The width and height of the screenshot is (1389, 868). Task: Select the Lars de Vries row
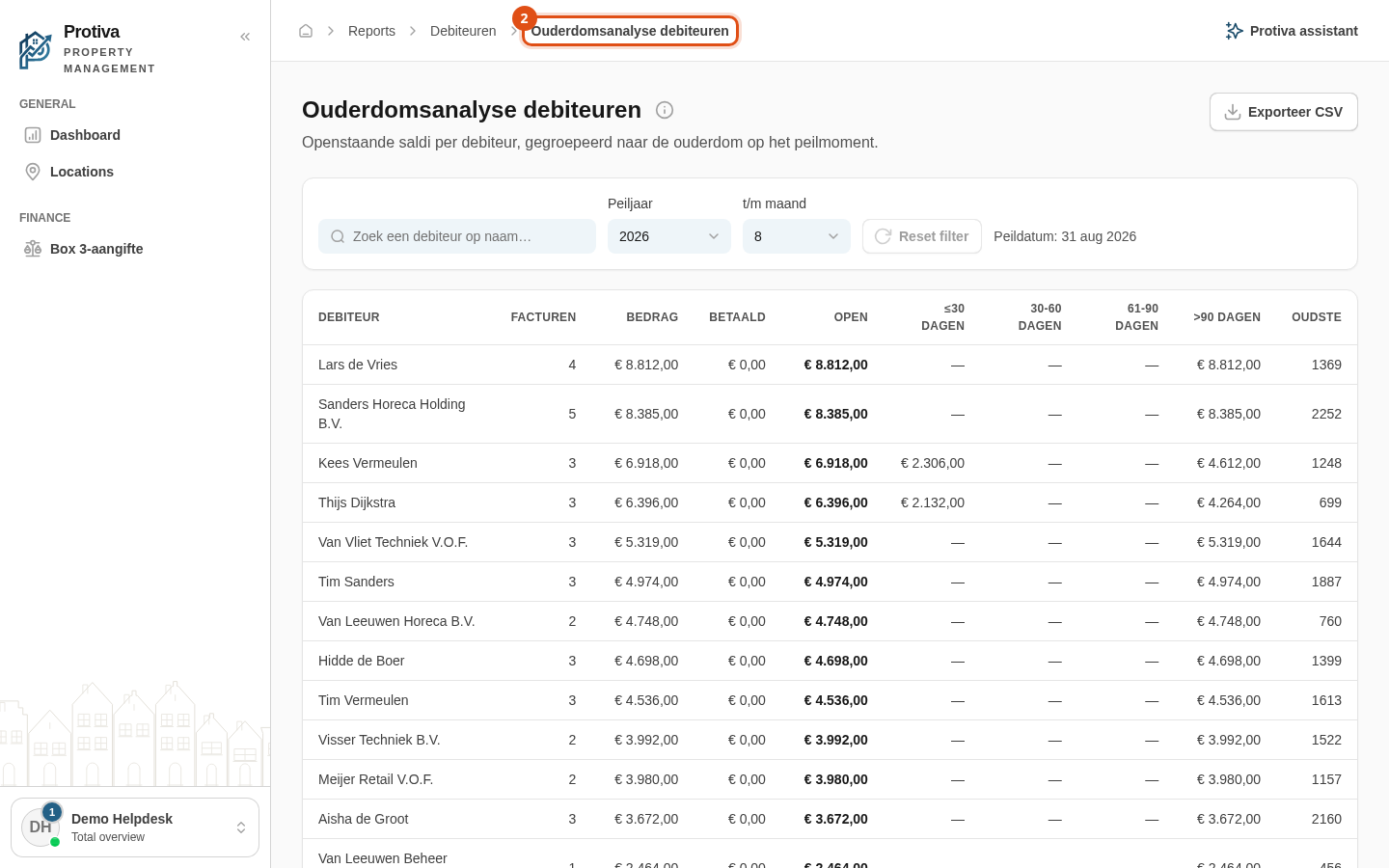[x=830, y=365]
